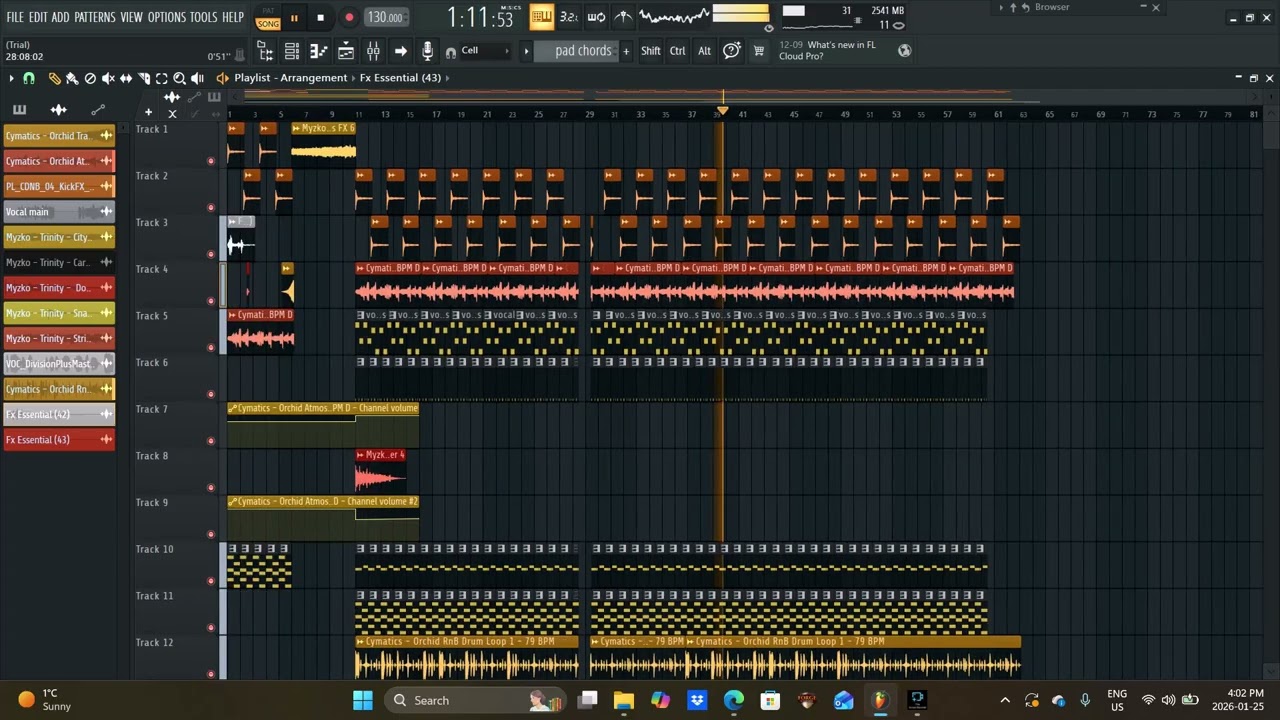
Task: Toggle the Playlist snap magnet icon
Action: click(x=29, y=78)
